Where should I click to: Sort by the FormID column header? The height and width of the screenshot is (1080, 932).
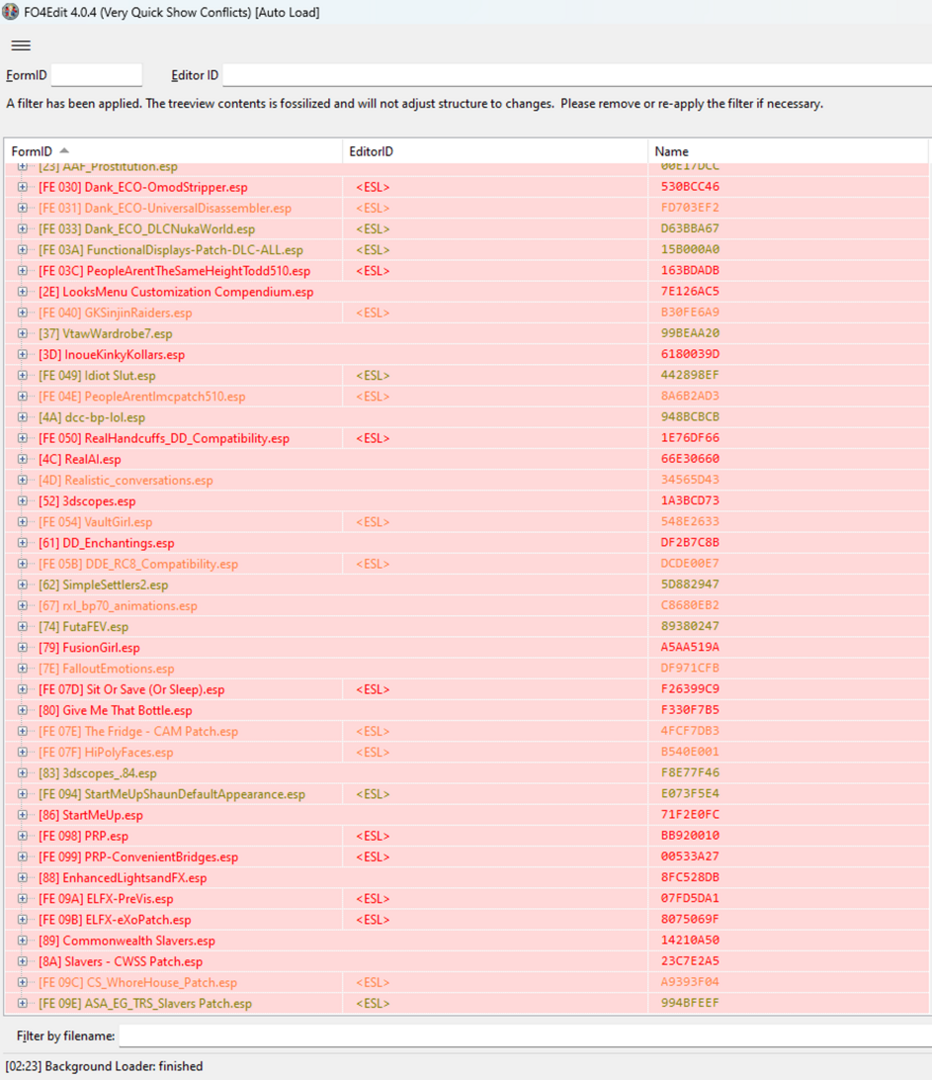(172, 151)
